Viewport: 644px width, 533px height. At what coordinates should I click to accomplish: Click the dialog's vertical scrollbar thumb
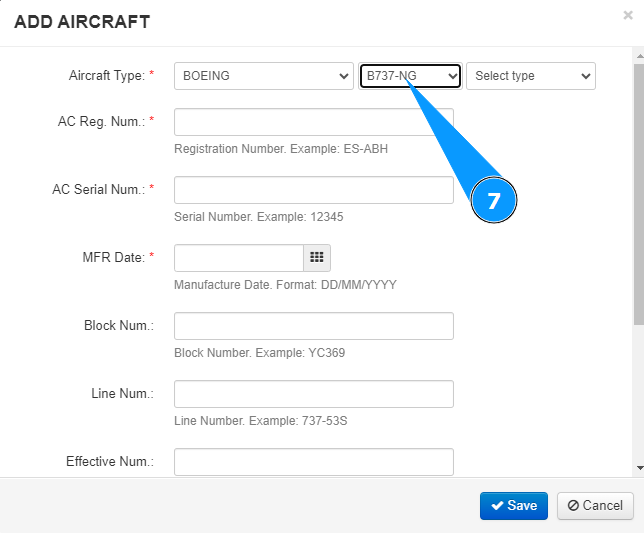click(639, 190)
